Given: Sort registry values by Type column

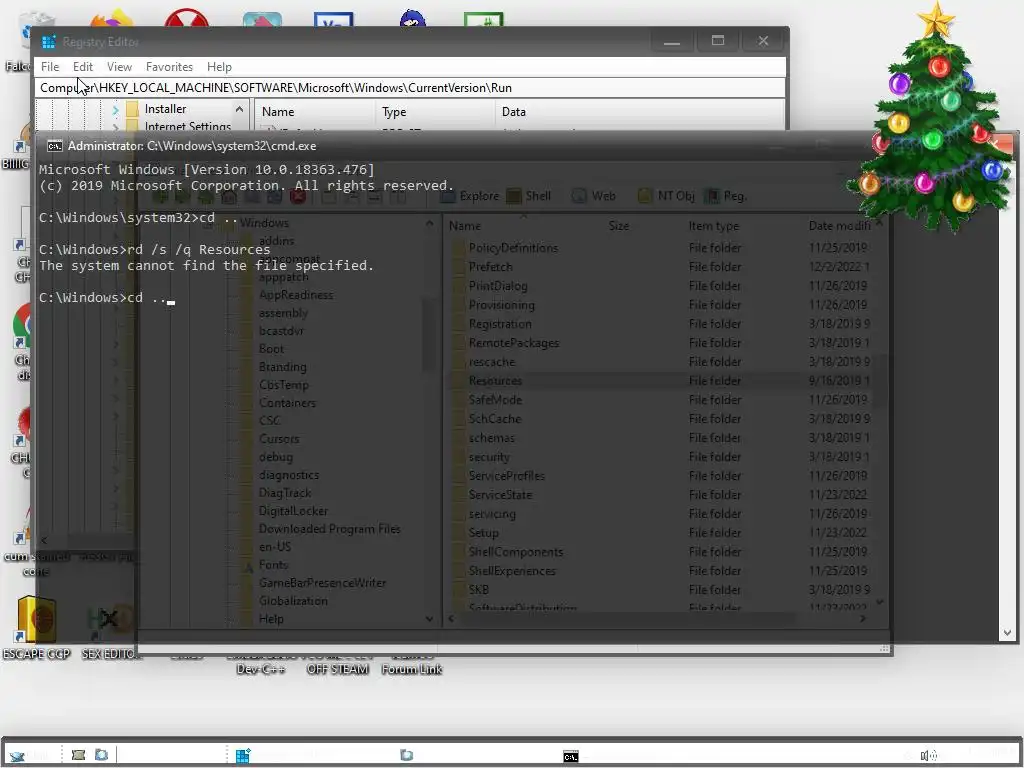Looking at the screenshot, I should (394, 112).
